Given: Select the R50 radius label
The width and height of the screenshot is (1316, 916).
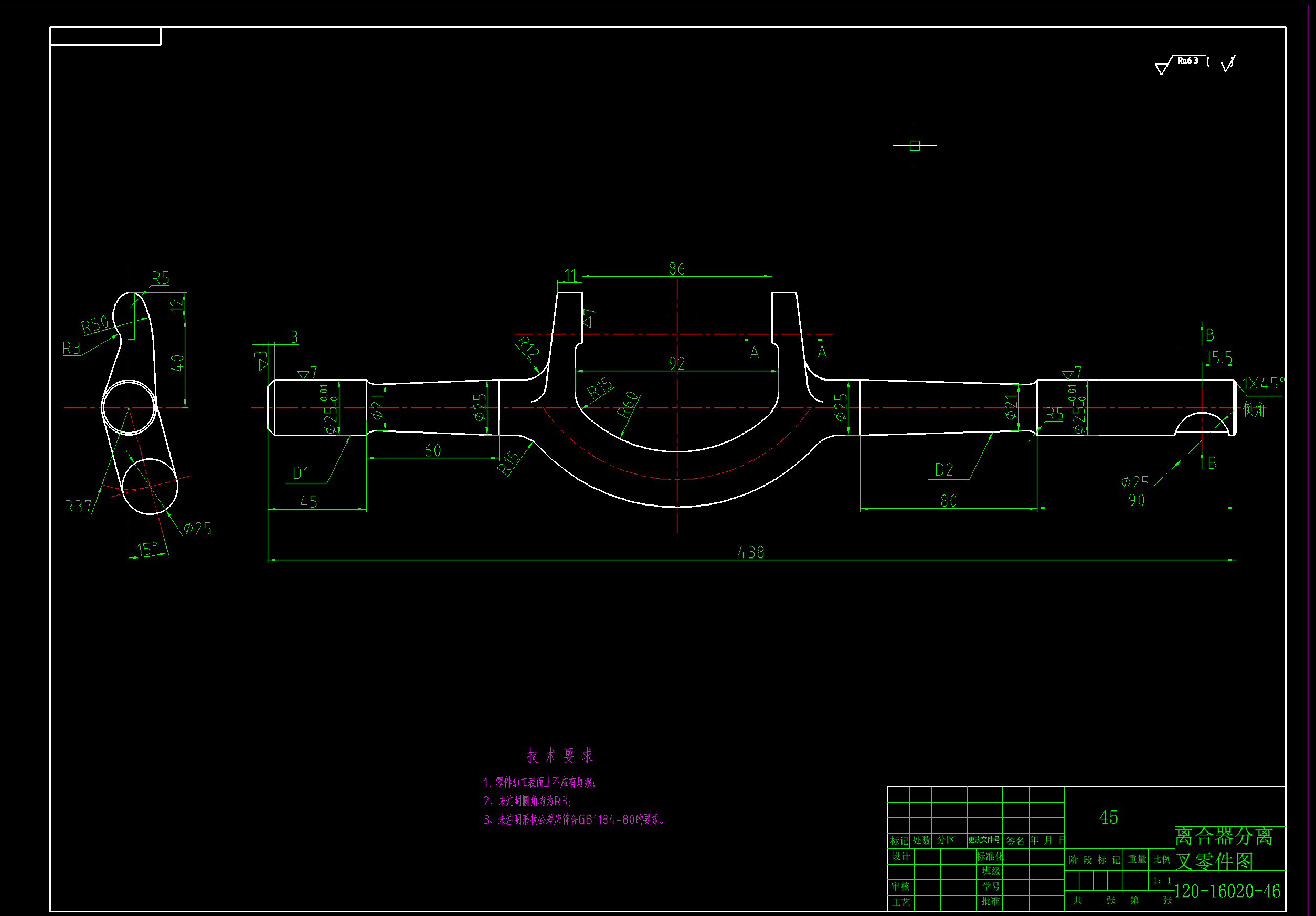Looking at the screenshot, I should tap(94, 324).
